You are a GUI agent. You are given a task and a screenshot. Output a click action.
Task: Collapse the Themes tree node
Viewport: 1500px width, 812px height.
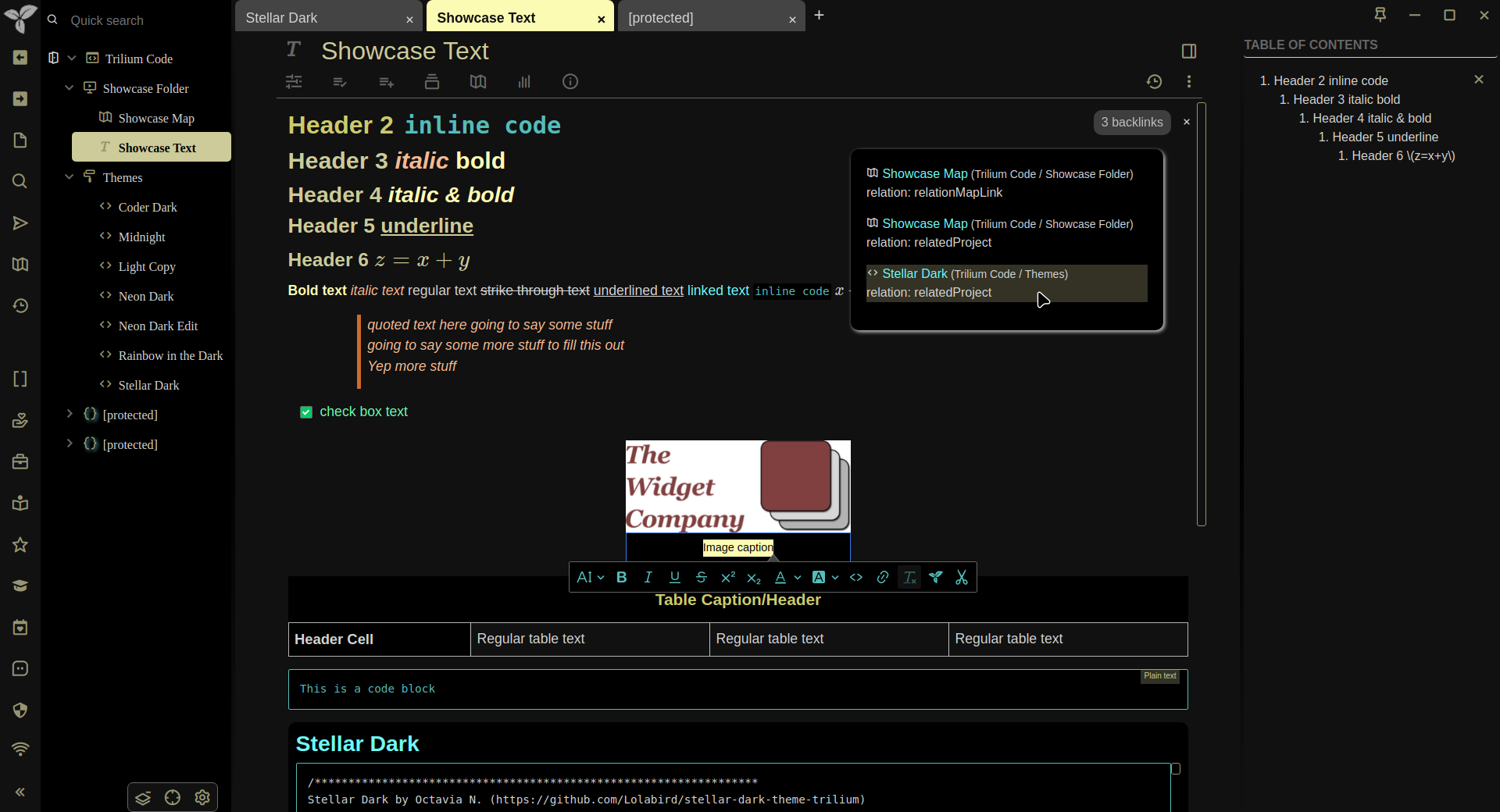70,177
